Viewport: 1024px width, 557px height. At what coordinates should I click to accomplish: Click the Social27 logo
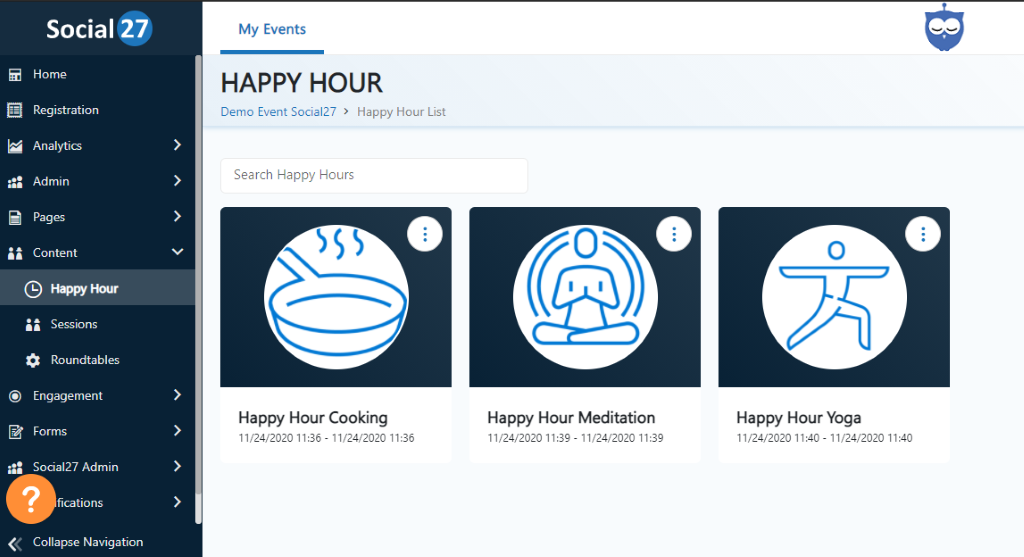98,29
